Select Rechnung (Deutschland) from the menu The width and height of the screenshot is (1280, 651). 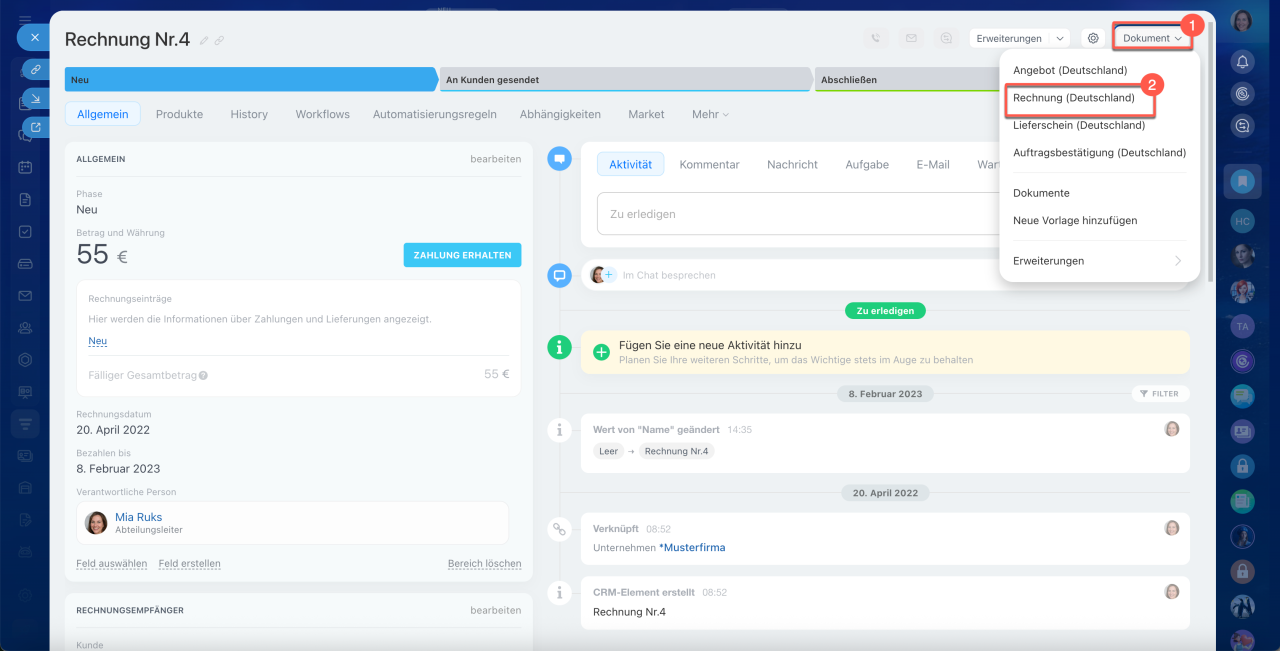click(1073, 98)
